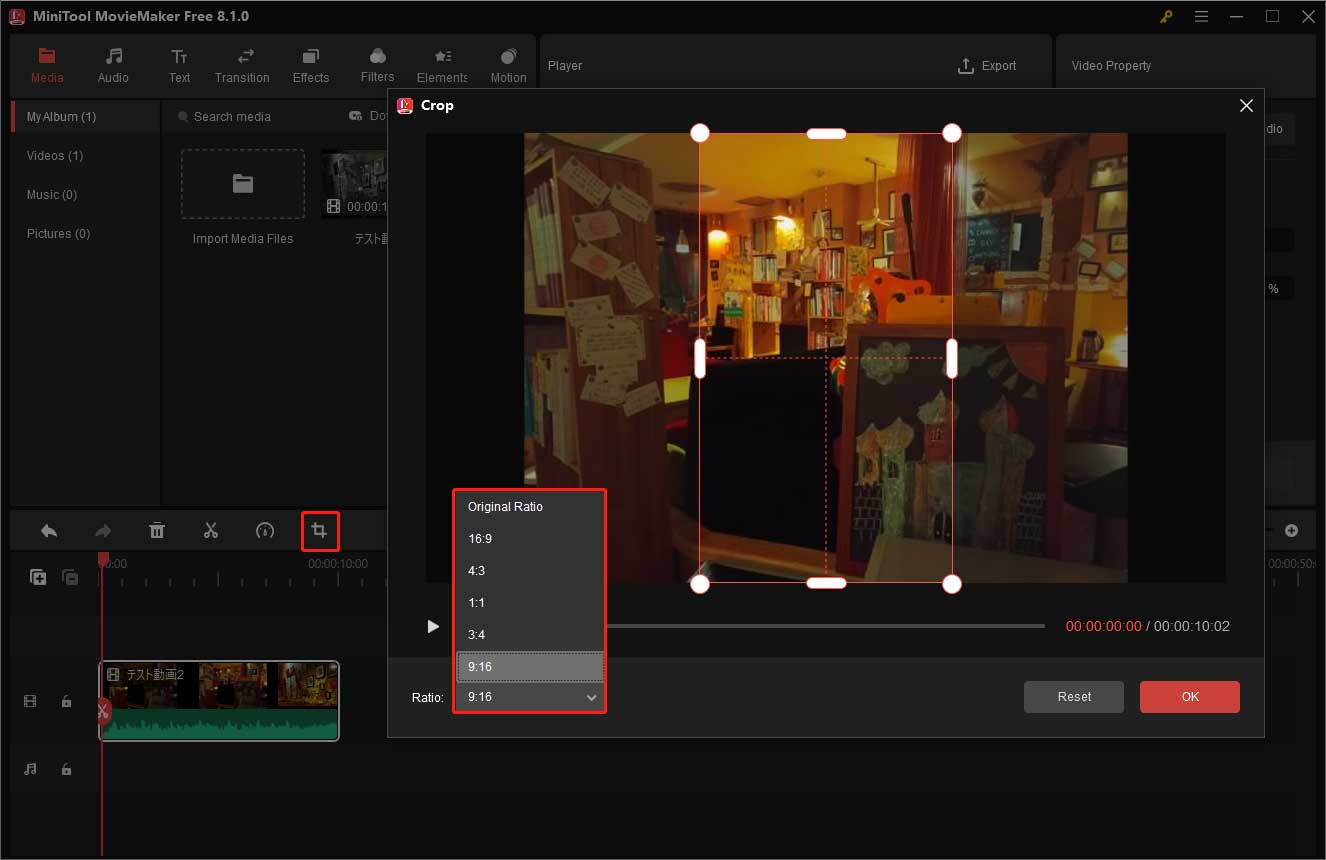The width and height of the screenshot is (1326, 860).
Task: Open the hamburger menu in title bar
Action: point(1201,17)
